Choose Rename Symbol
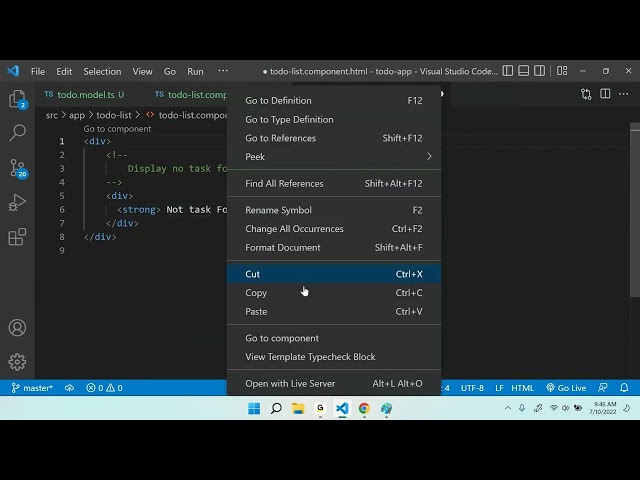The width and height of the screenshot is (640, 480). click(x=334, y=210)
